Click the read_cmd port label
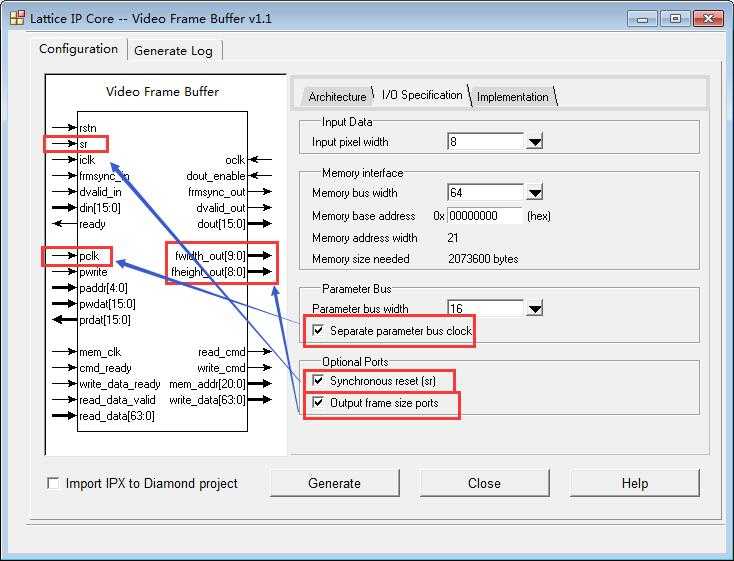The image size is (734, 561). click(222, 352)
